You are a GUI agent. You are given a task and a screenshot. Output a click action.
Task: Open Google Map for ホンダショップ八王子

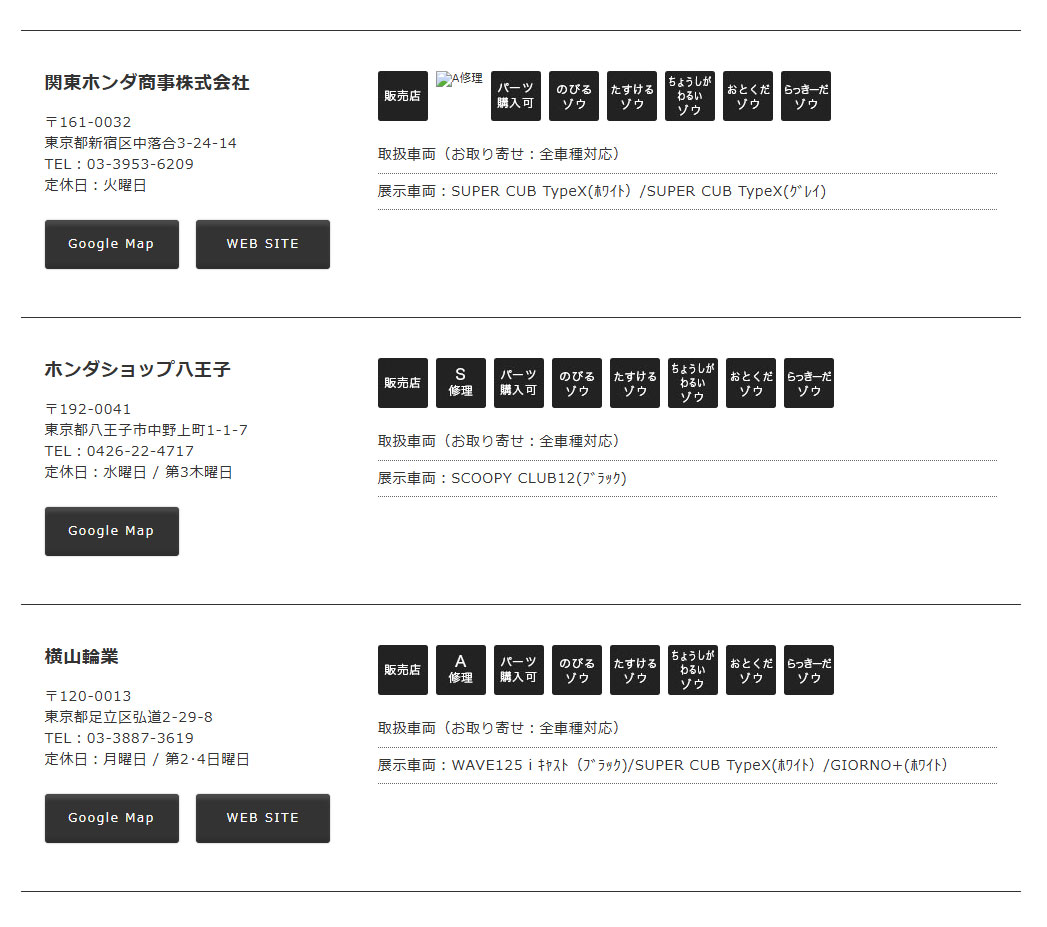point(112,532)
